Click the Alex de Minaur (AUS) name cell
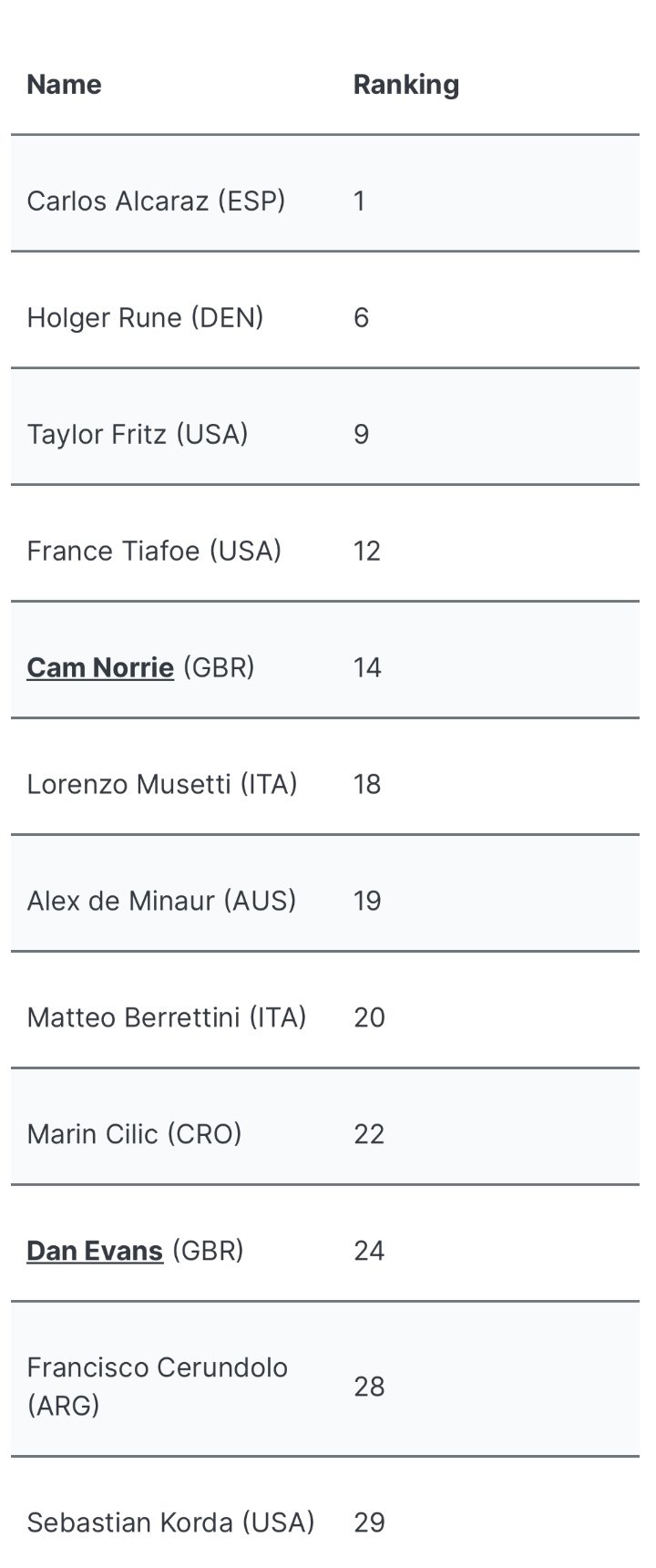This screenshot has width=656, height=1568. coord(161,901)
